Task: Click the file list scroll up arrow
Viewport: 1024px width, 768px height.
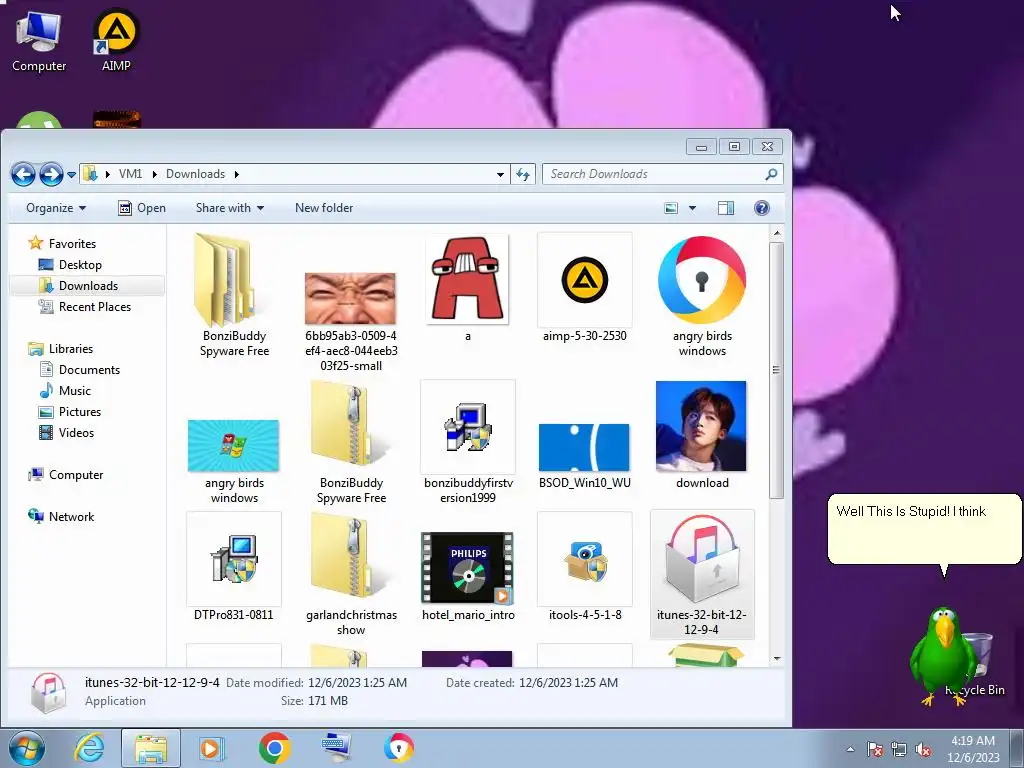Action: [x=776, y=233]
